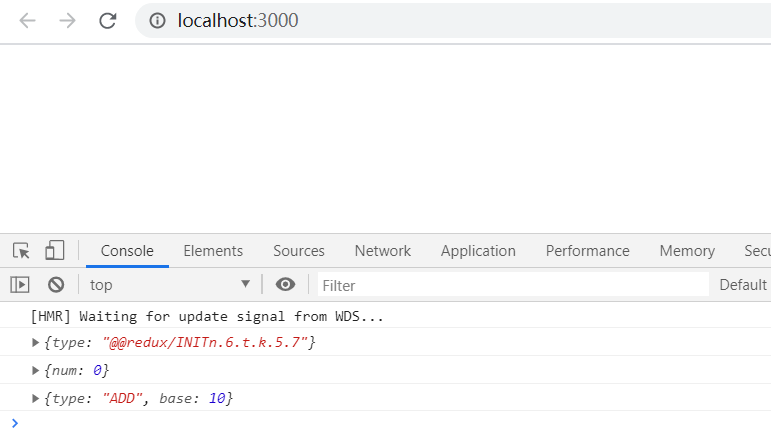This screenshot has width=771, height=438.
Task: Toggle the device toolbar icon
Action: click(x=55, y=251)
